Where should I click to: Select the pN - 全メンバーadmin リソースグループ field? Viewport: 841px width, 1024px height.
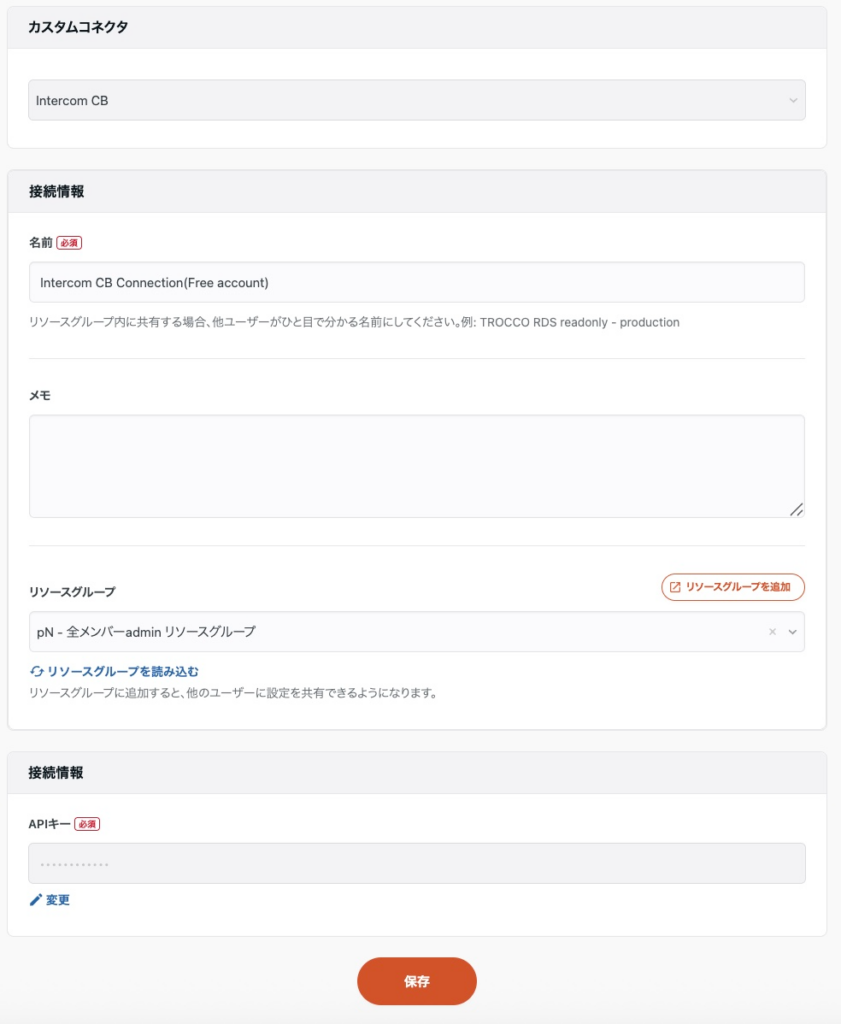[x=390, y=632]
